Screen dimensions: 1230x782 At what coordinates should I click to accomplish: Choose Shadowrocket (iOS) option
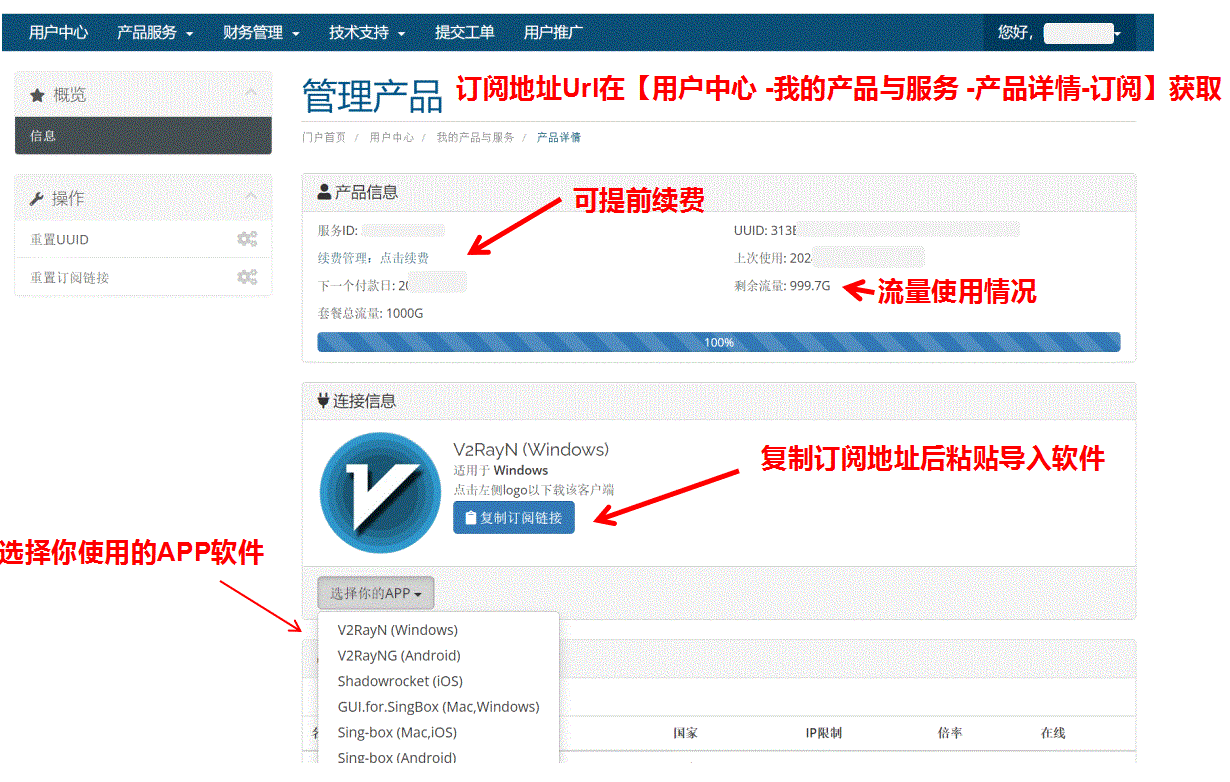400,681
